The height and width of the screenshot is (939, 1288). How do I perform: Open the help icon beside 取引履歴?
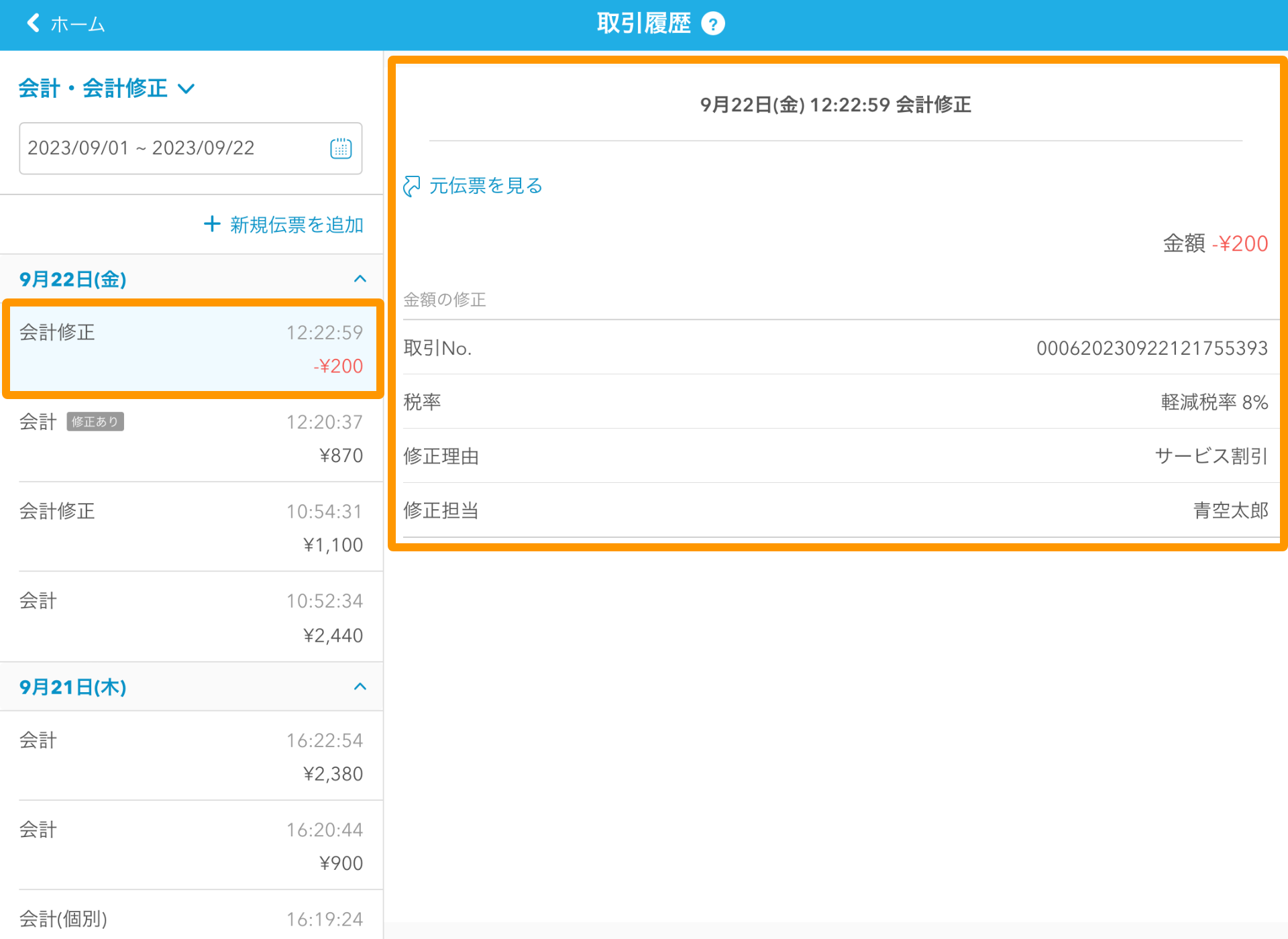712,24
